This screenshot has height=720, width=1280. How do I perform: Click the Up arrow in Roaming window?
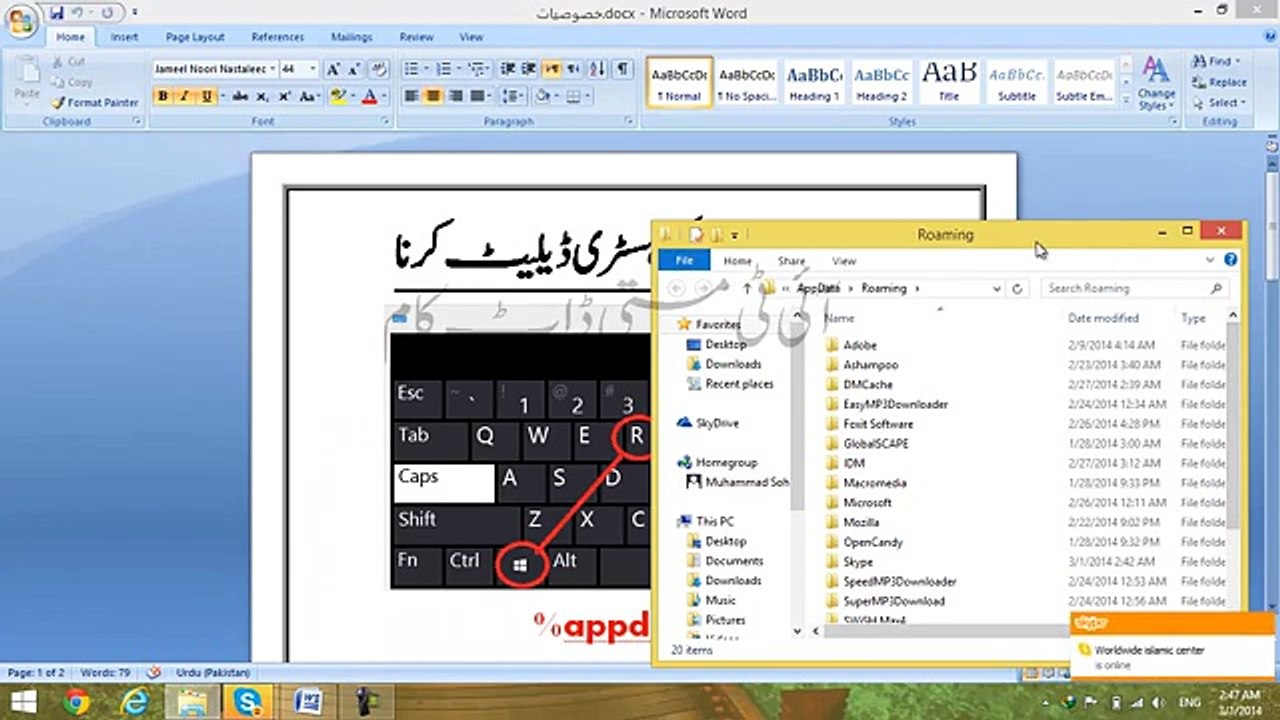[746, 288]
